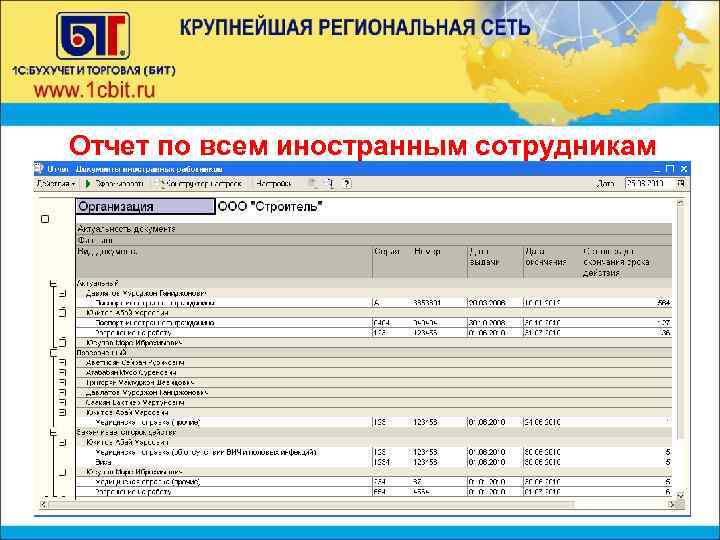The width and height of the screenshot is (720, 540).
Task: Open the Действия dropdown menu
Action: click(x=56, y=184)
